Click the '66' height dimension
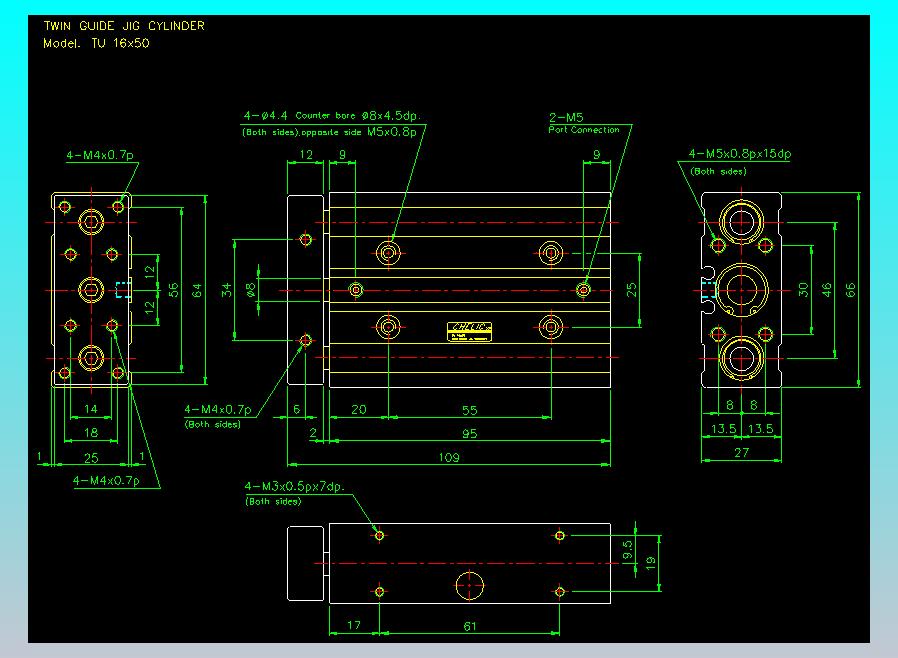The image size is (898, 658). pyautogui.click(x=850, y=290)
